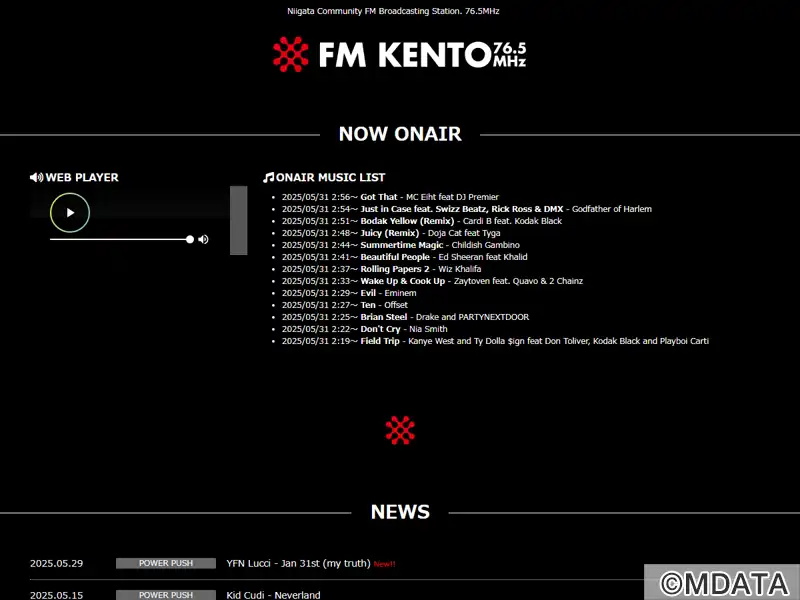Select the 'Ten' by Offset row
Image resolution: width=800 pixels, height=600 pixels.
pyautogui.click(x=344, y=305)
